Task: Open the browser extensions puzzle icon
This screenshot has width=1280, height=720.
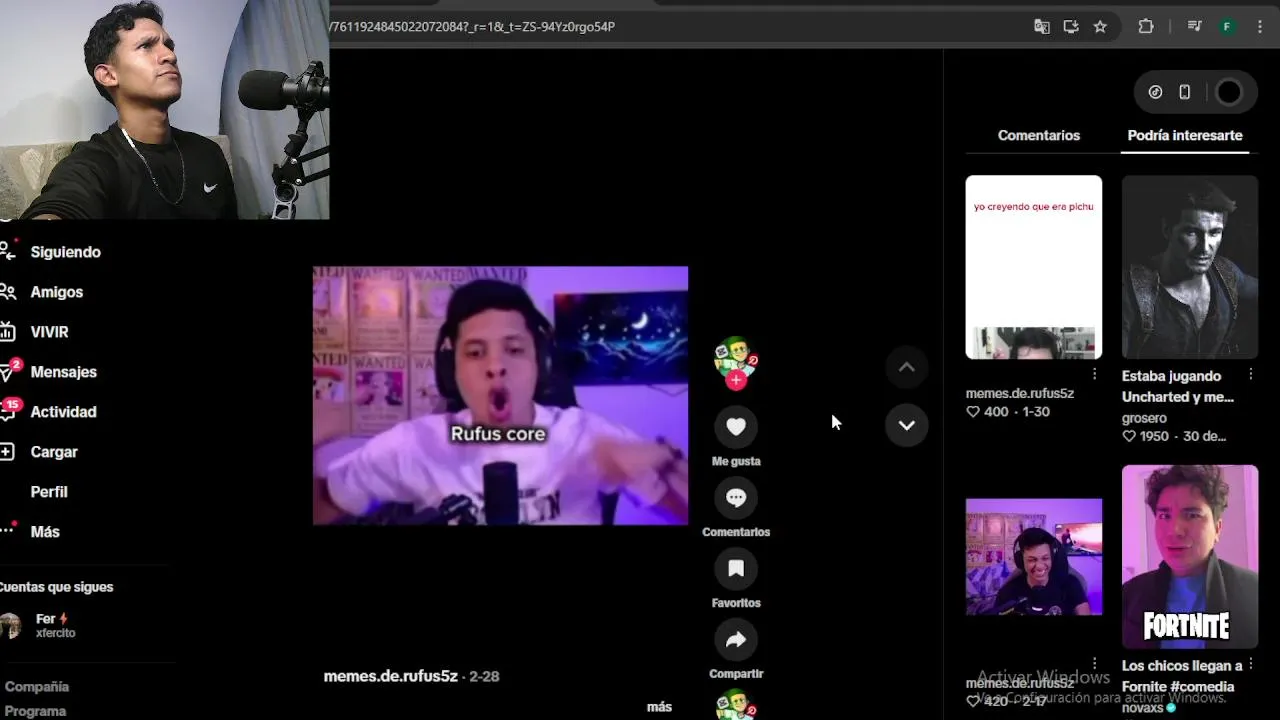Action: pyautogui.click(x=1146, y=27)
